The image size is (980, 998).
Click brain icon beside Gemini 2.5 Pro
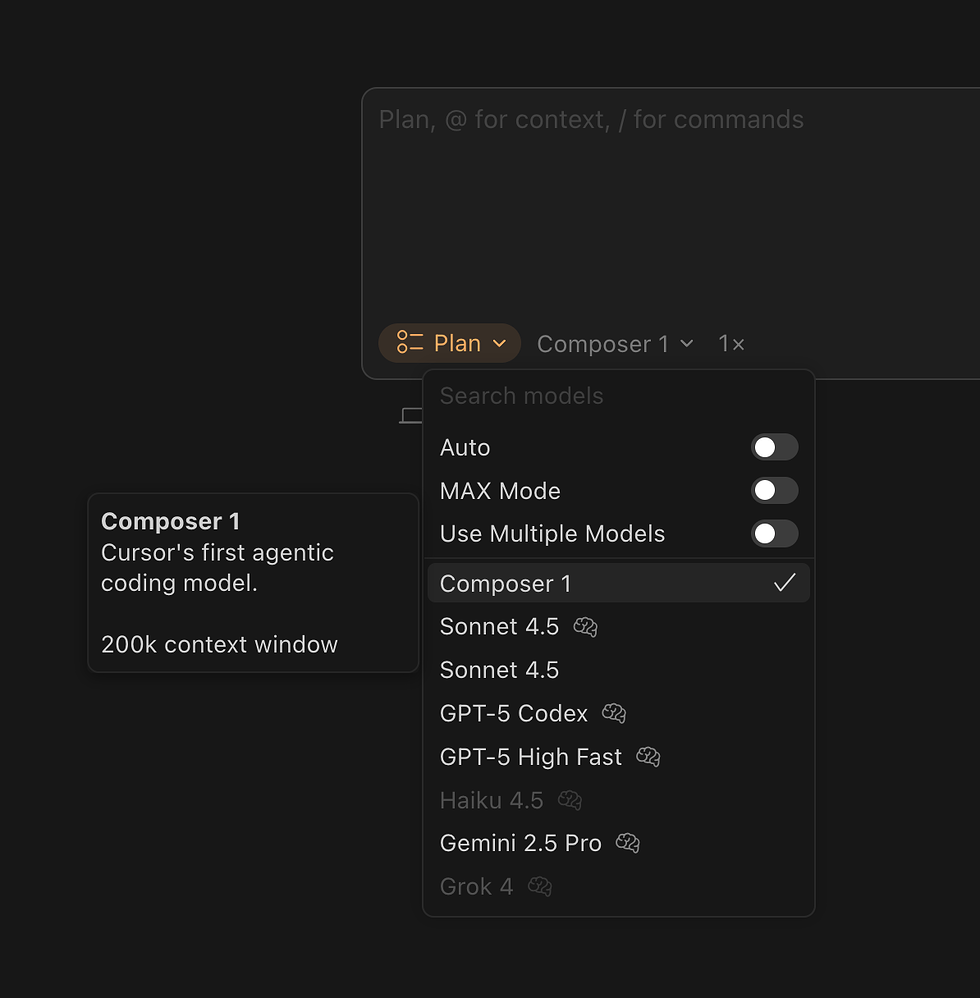(x=628, y=843)
